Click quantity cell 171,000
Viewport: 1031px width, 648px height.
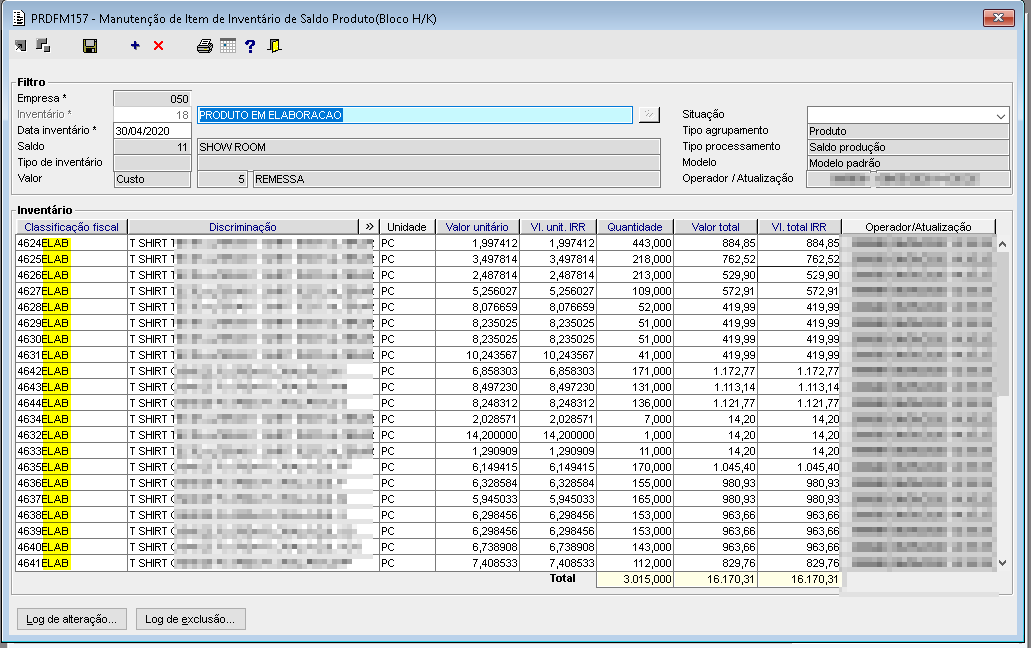pos(635,371)
